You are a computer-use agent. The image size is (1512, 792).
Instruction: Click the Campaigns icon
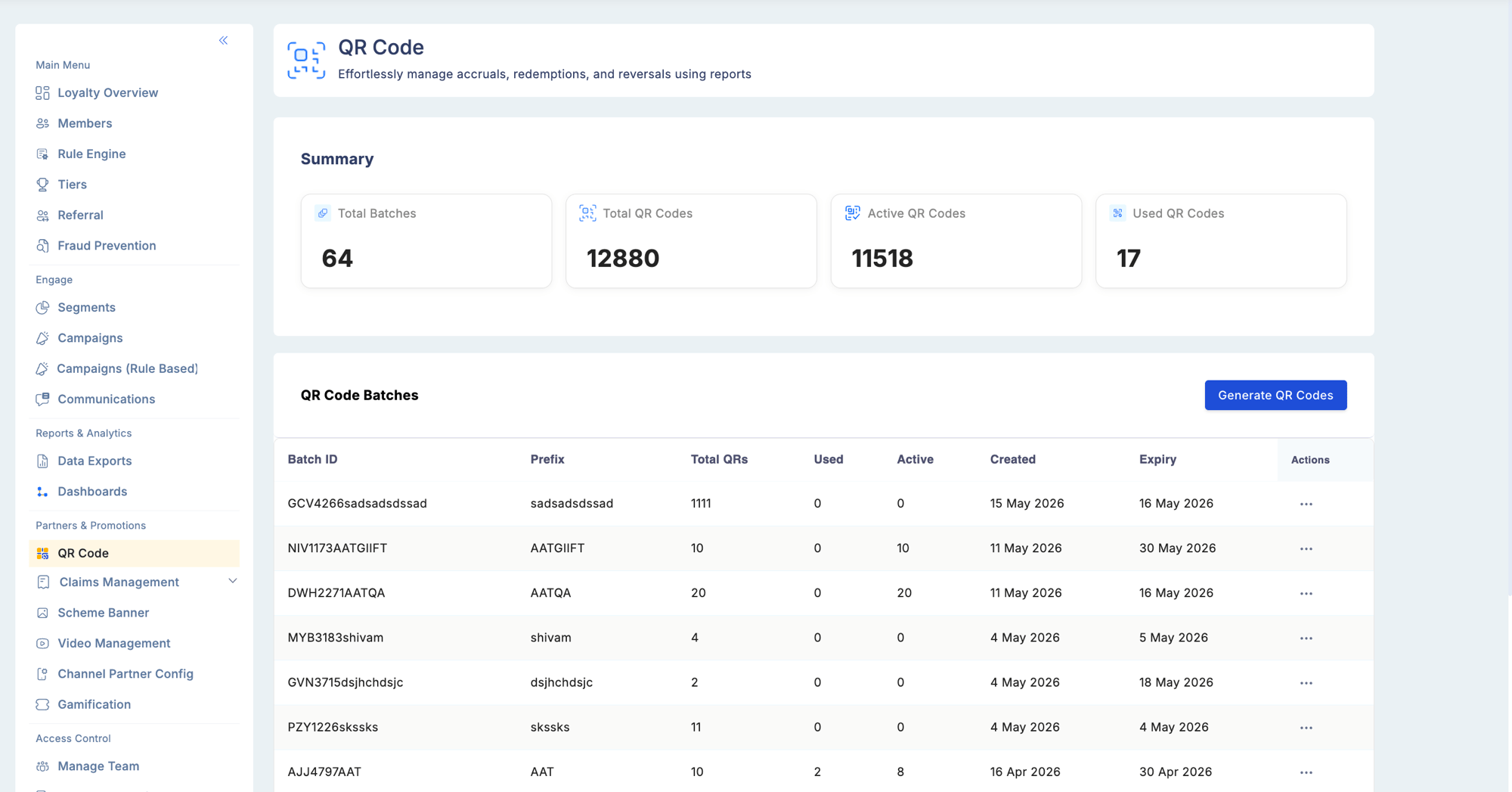pyautogui.click(x=42, y=338)
